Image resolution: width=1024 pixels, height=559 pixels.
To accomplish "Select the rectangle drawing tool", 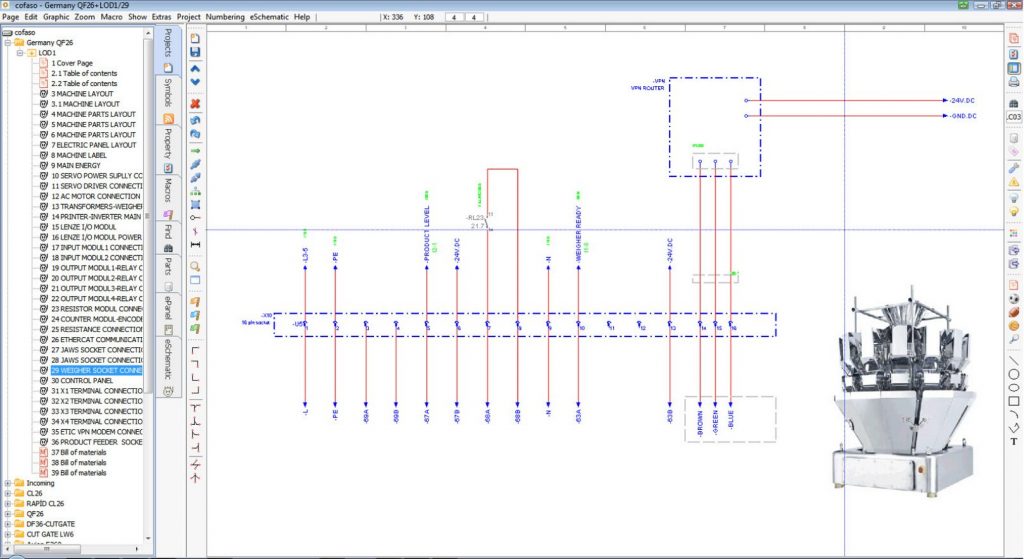I will pyautogui.click(x=1013, y=401).
